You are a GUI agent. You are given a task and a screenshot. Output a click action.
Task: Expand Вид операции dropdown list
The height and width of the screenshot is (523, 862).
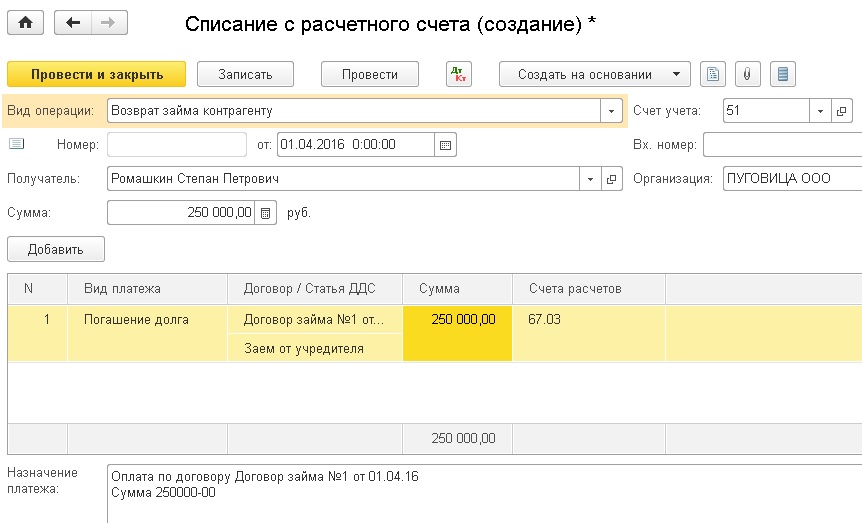[x=611, y=111]
